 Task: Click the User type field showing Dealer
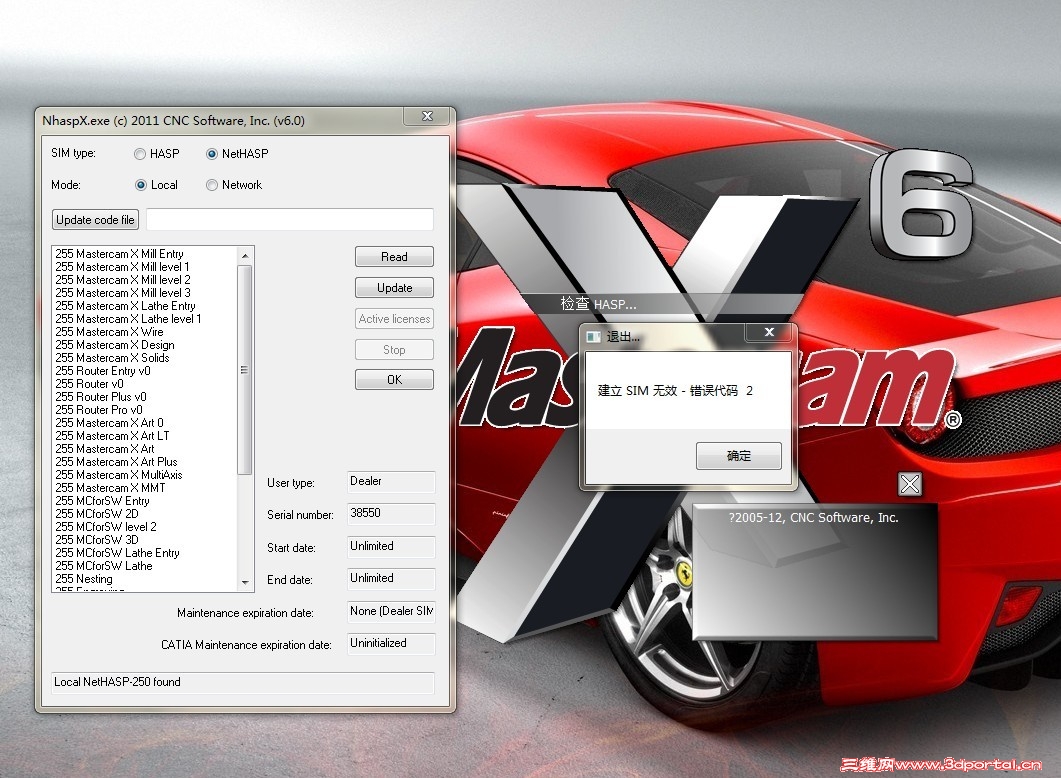click(x=391, y=482)
